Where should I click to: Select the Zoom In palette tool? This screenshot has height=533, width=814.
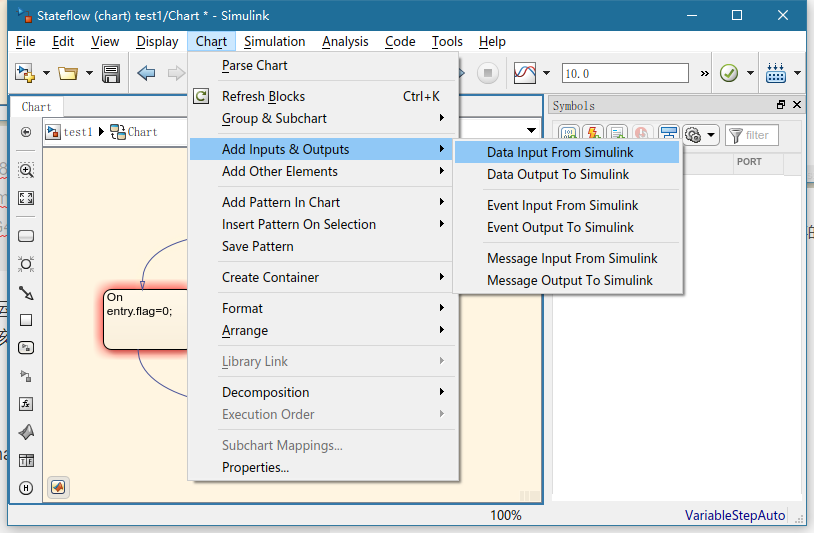tap(26, 170)
